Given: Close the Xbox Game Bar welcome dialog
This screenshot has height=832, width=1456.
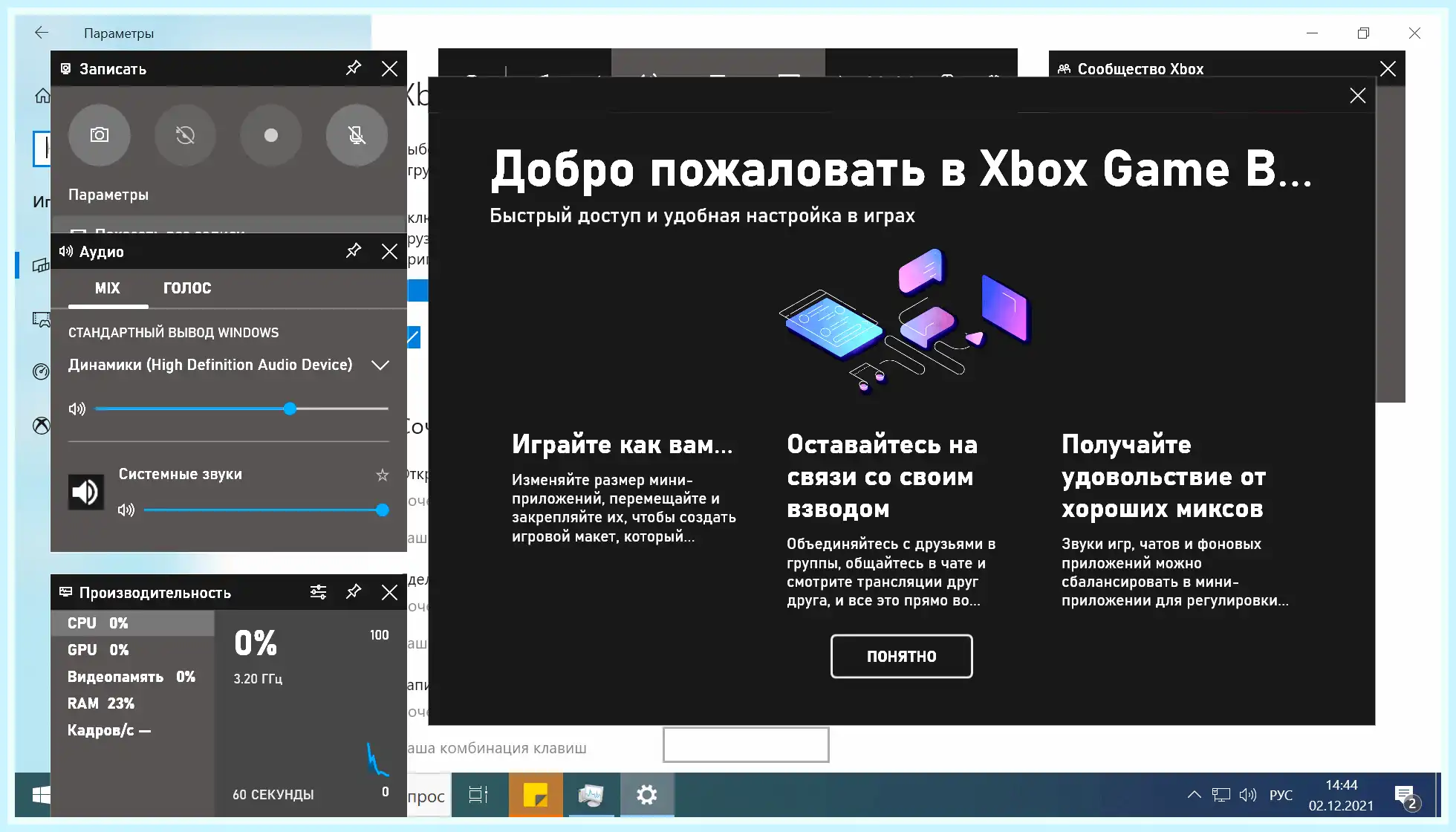Looking at the screenshot, I should click(1357, 95).
